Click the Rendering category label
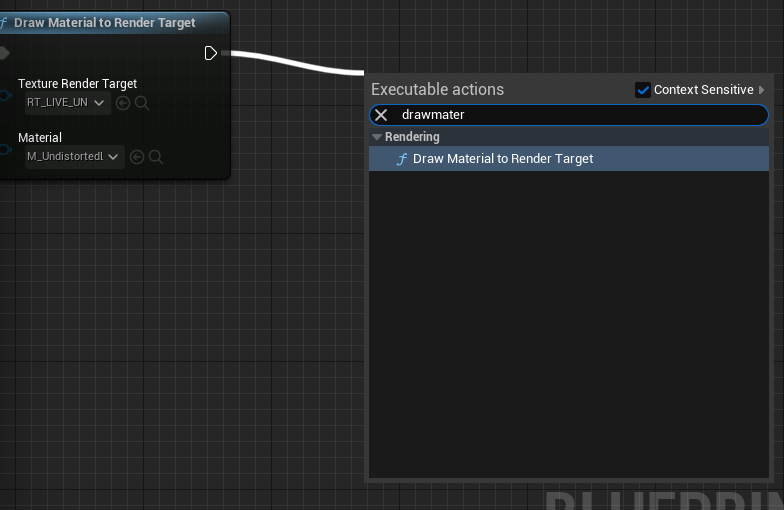The image size is (784, 510). (x=412, y=137)
